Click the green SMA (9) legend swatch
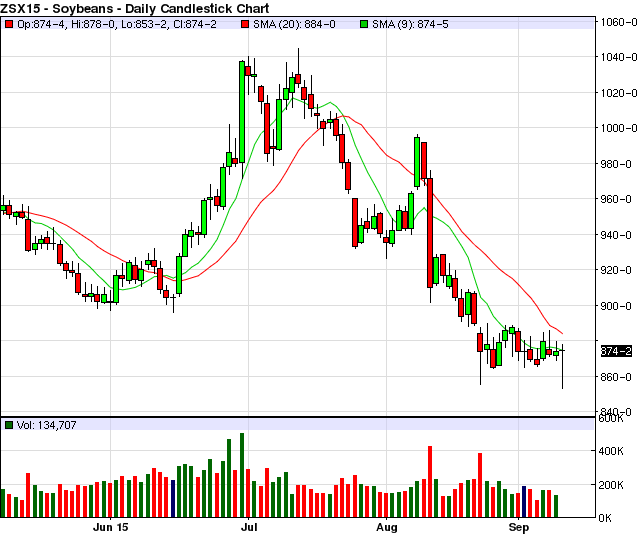 [x=364, y=24]
